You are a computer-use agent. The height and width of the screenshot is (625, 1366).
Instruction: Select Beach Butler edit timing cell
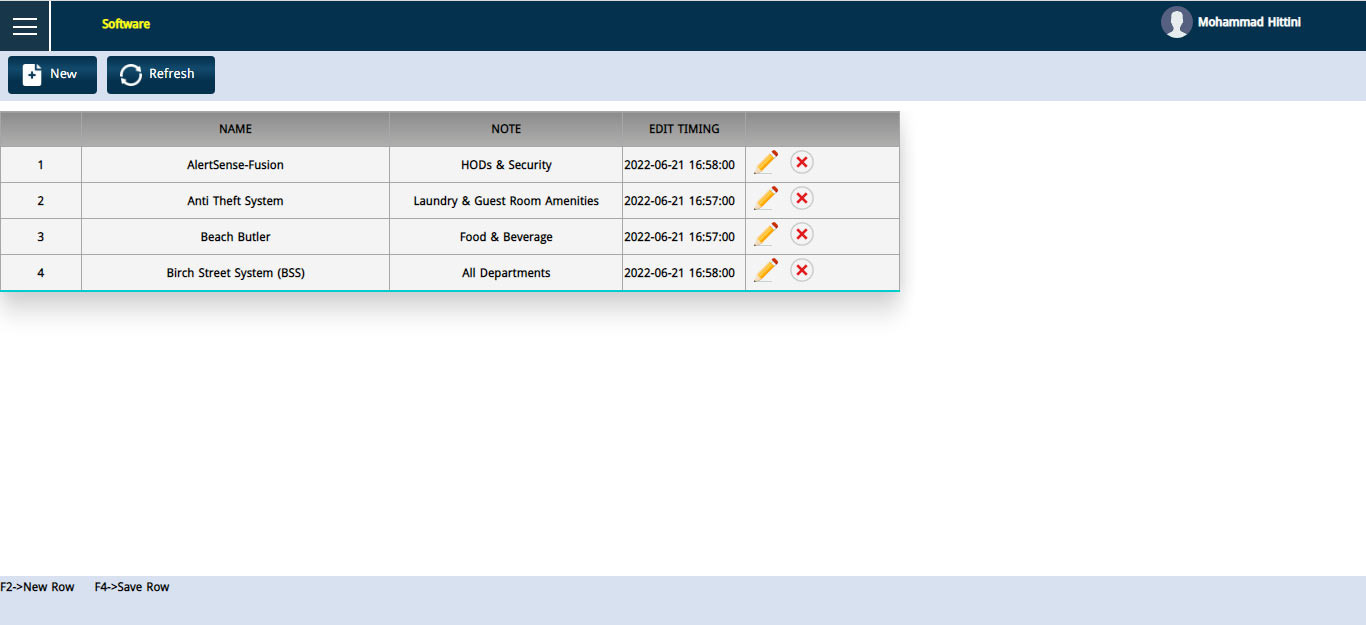pyautogui.click(x=684, y=237)
